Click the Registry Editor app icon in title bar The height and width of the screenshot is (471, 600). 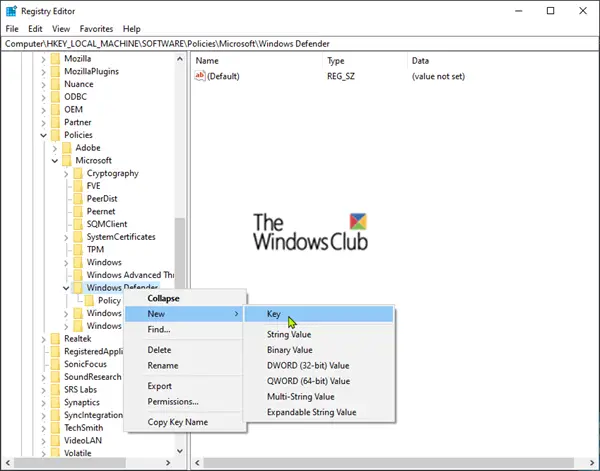tap(11, 11)
